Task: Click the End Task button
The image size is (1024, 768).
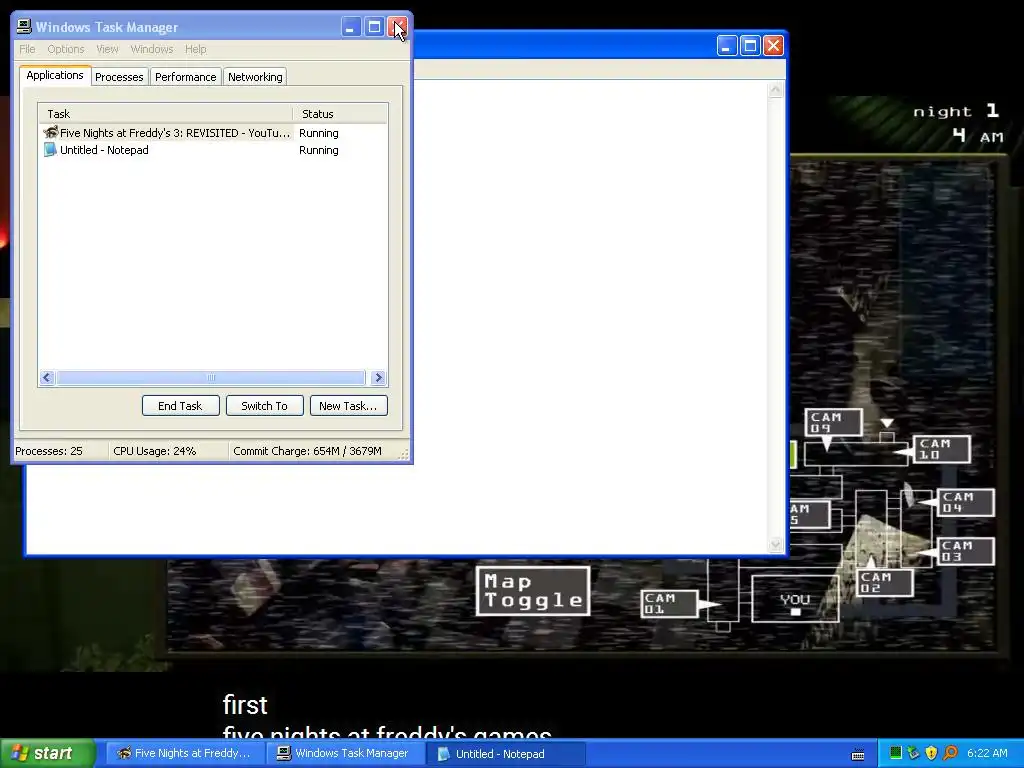Action: point(180,406)
